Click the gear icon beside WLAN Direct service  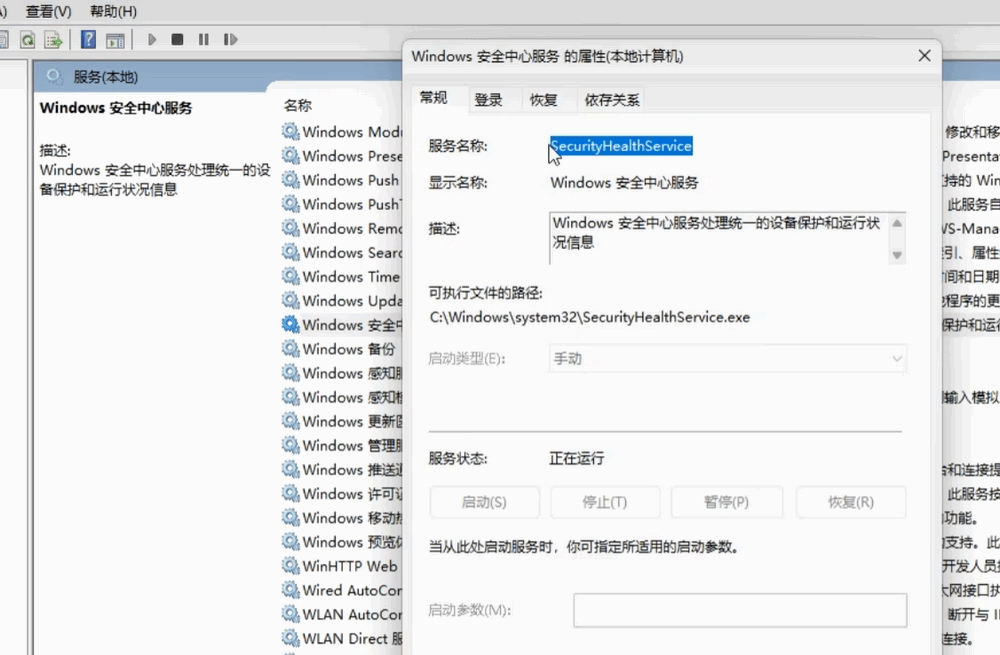coord(291,638)
